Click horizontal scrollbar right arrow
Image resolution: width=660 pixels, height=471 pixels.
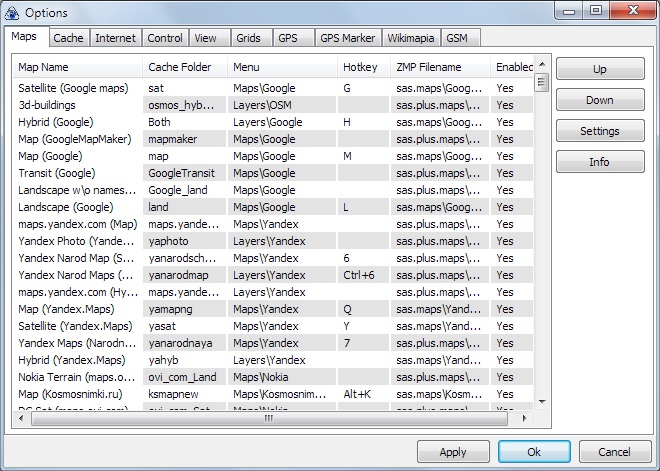click(x=526, y=419)
